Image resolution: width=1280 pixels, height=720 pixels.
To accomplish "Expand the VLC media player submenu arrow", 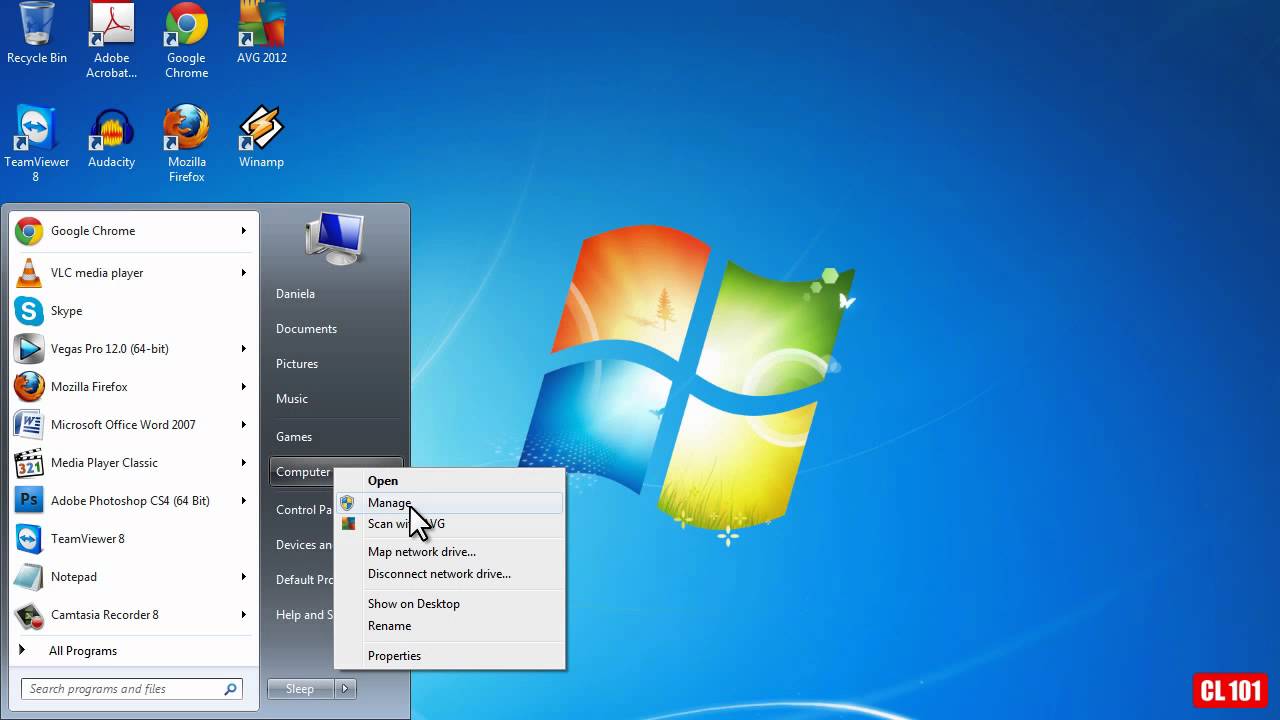I will [243, 272].
